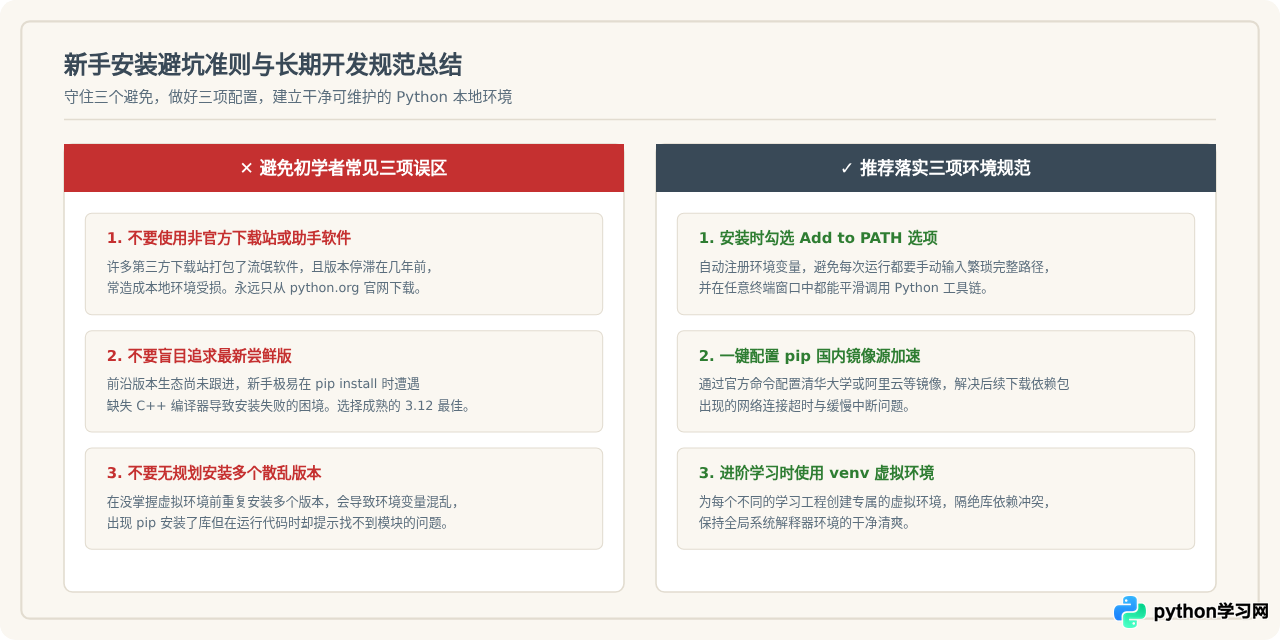Image resolution: width=1280 pixels, height=640 pixels.
Task: Click the heading "3. 不要无规划安装多个散乱版本"
Action: [214, 473]
